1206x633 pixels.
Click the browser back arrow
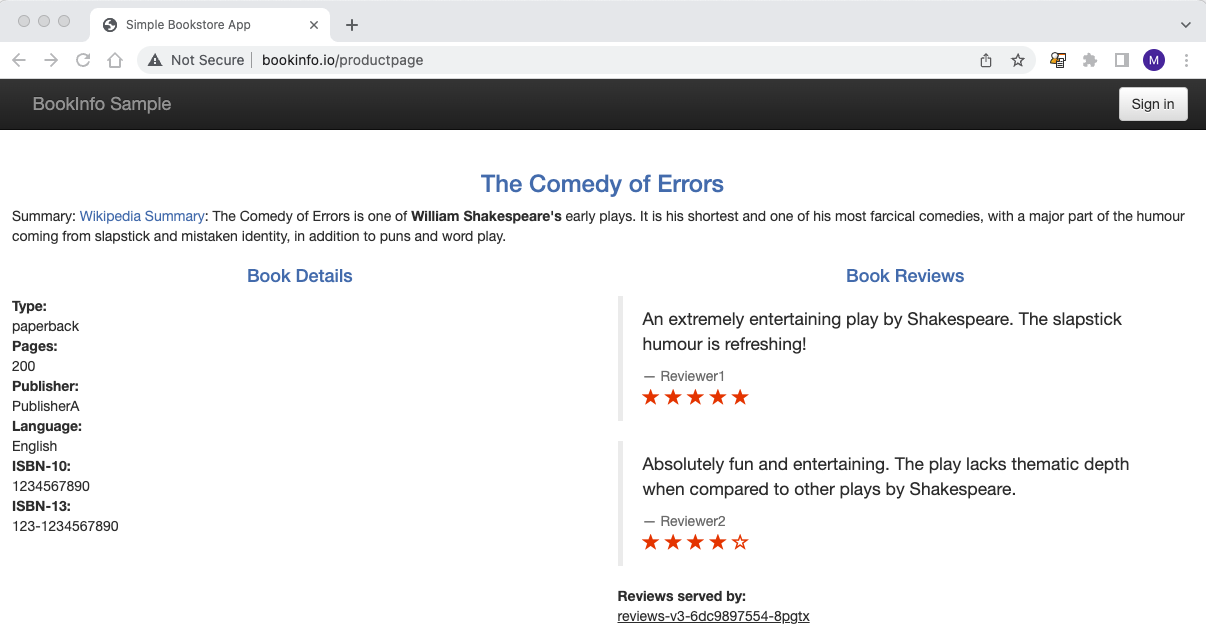tap(19, 60)
